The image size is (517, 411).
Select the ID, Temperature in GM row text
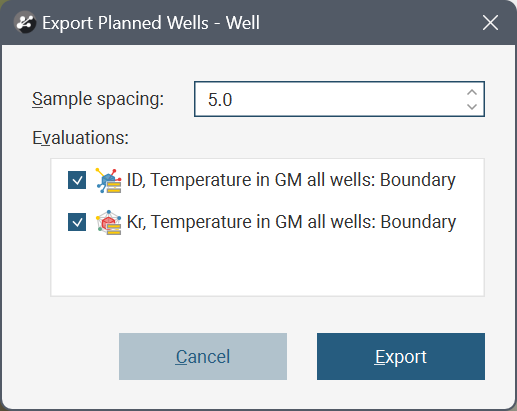coord(291,180)
